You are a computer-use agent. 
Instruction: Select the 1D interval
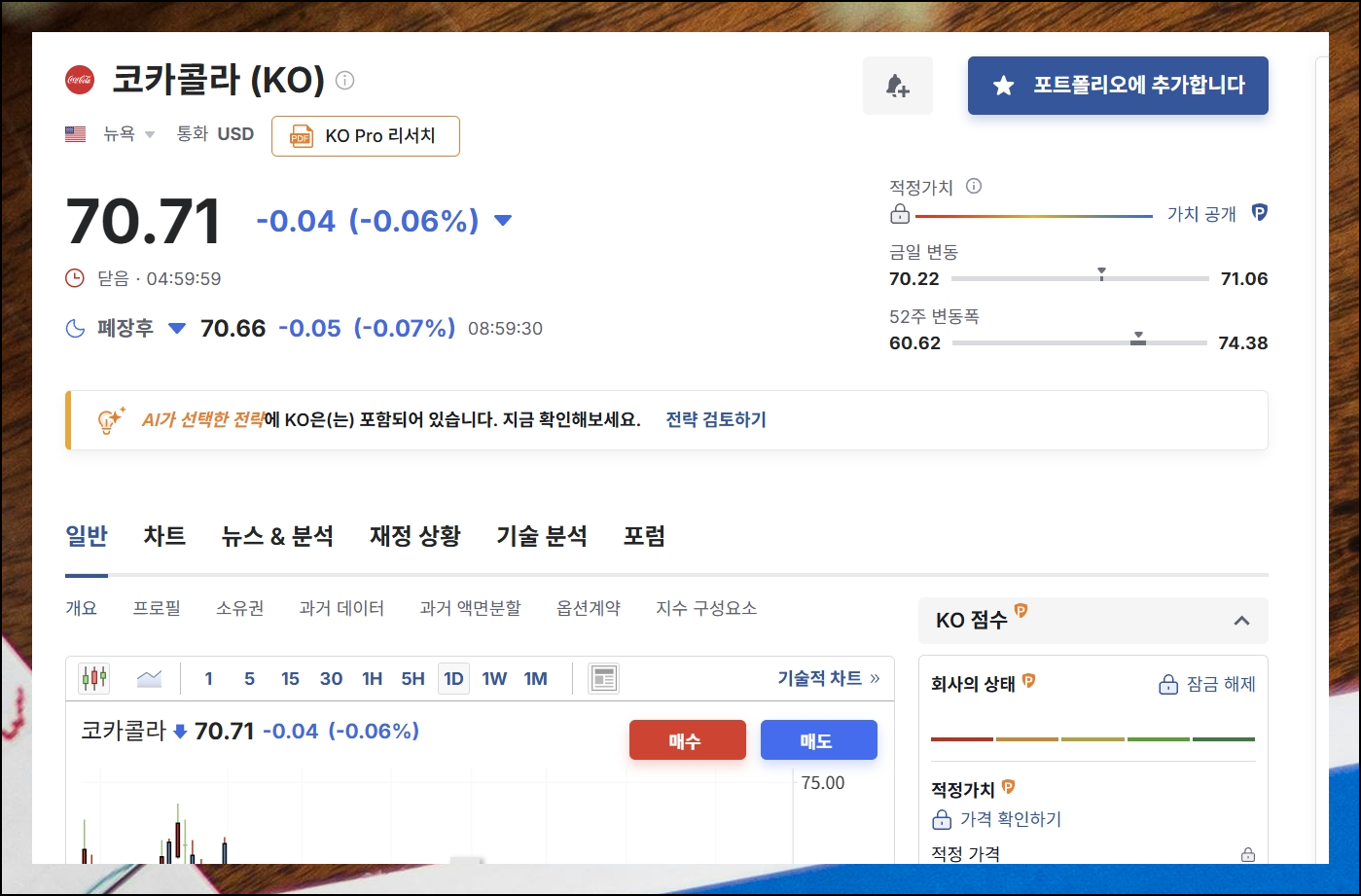coord(454,679)
